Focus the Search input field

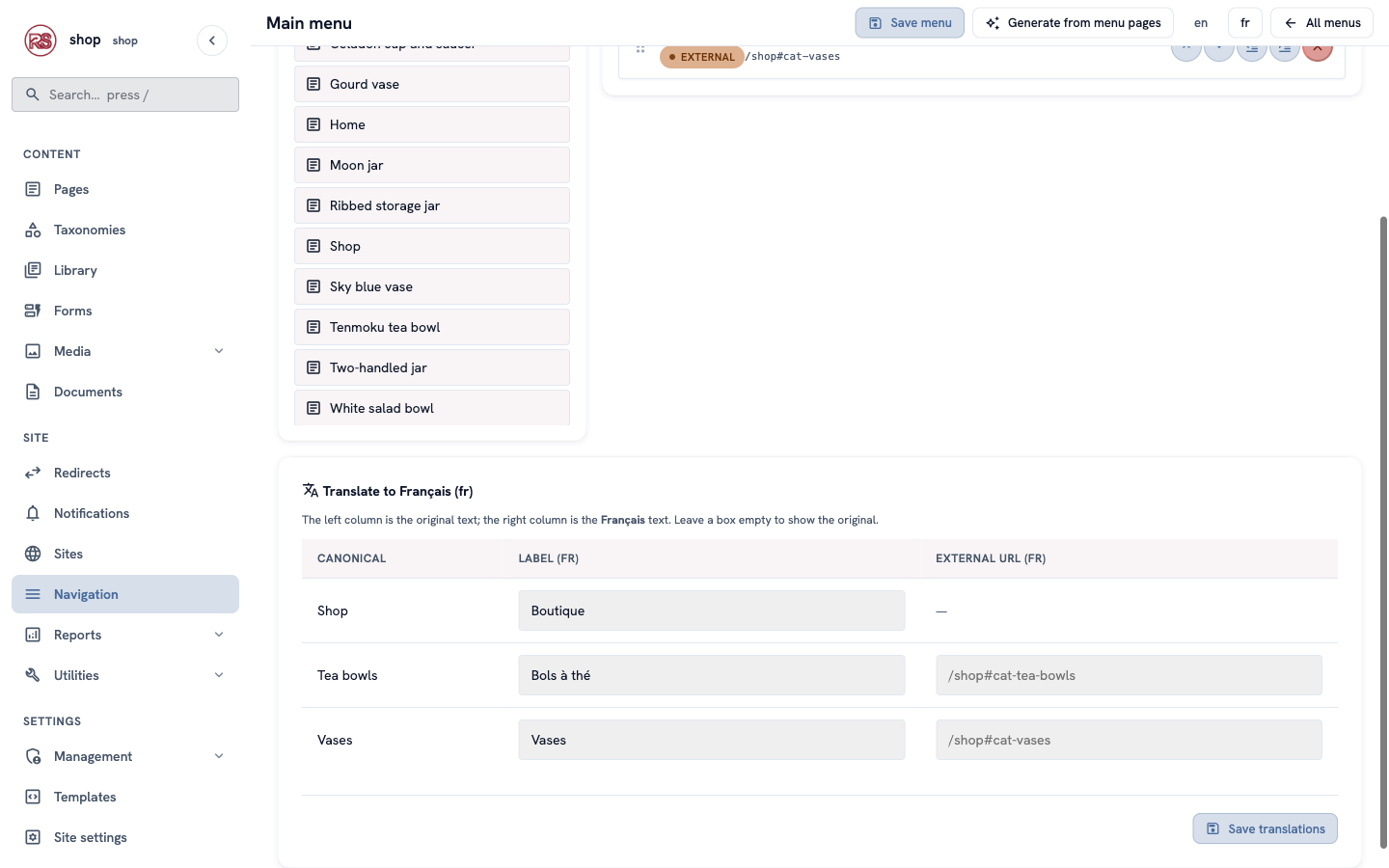point(125,95)
